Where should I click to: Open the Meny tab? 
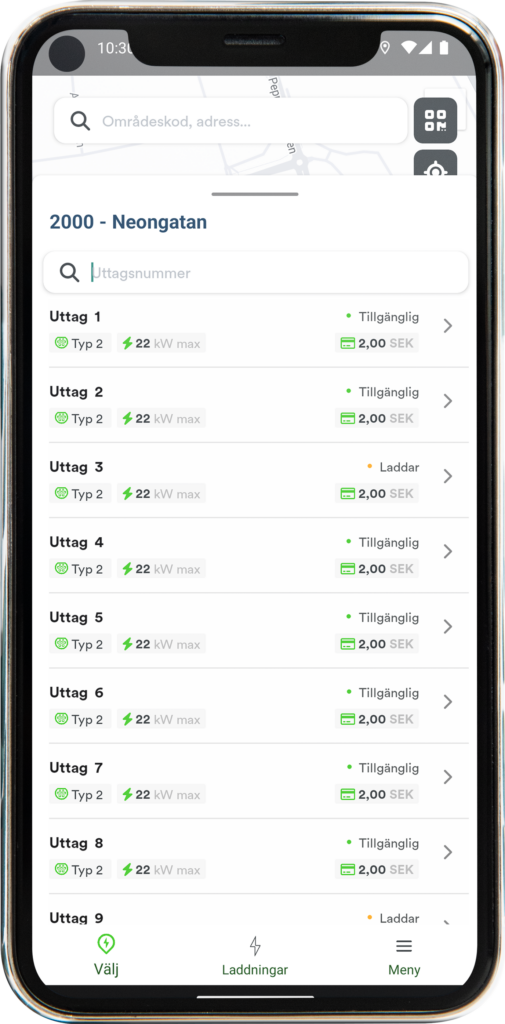404,956
